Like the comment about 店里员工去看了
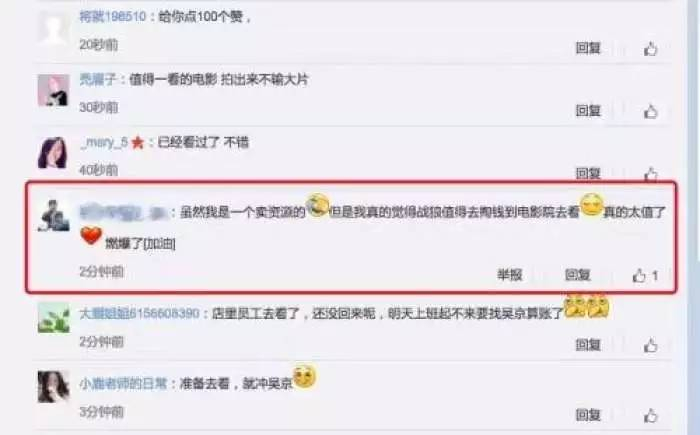This screenshot has height=435, width=700. coord(650,345)
